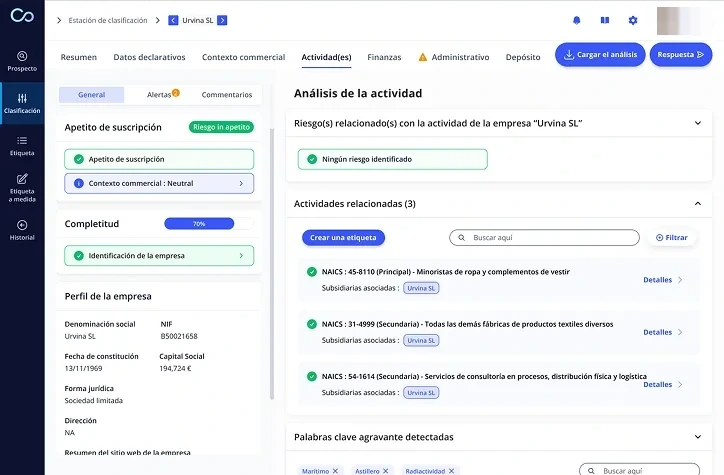Screen dimensions: 724x475
Task: Click Urvina SL tag under NAICS 45-8110
Action: pyautogui.click(x=421, y=288)
